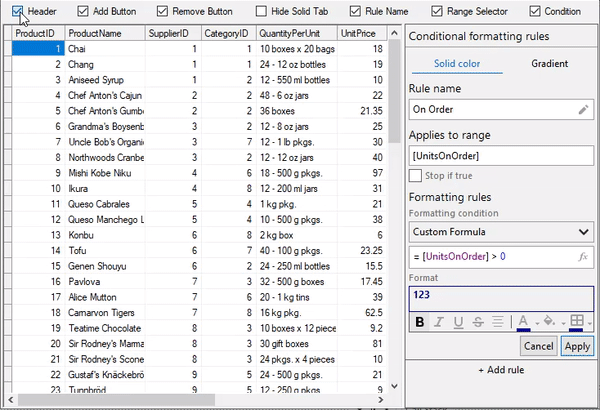
Task: Click the font color swatch
Action: 521,322
